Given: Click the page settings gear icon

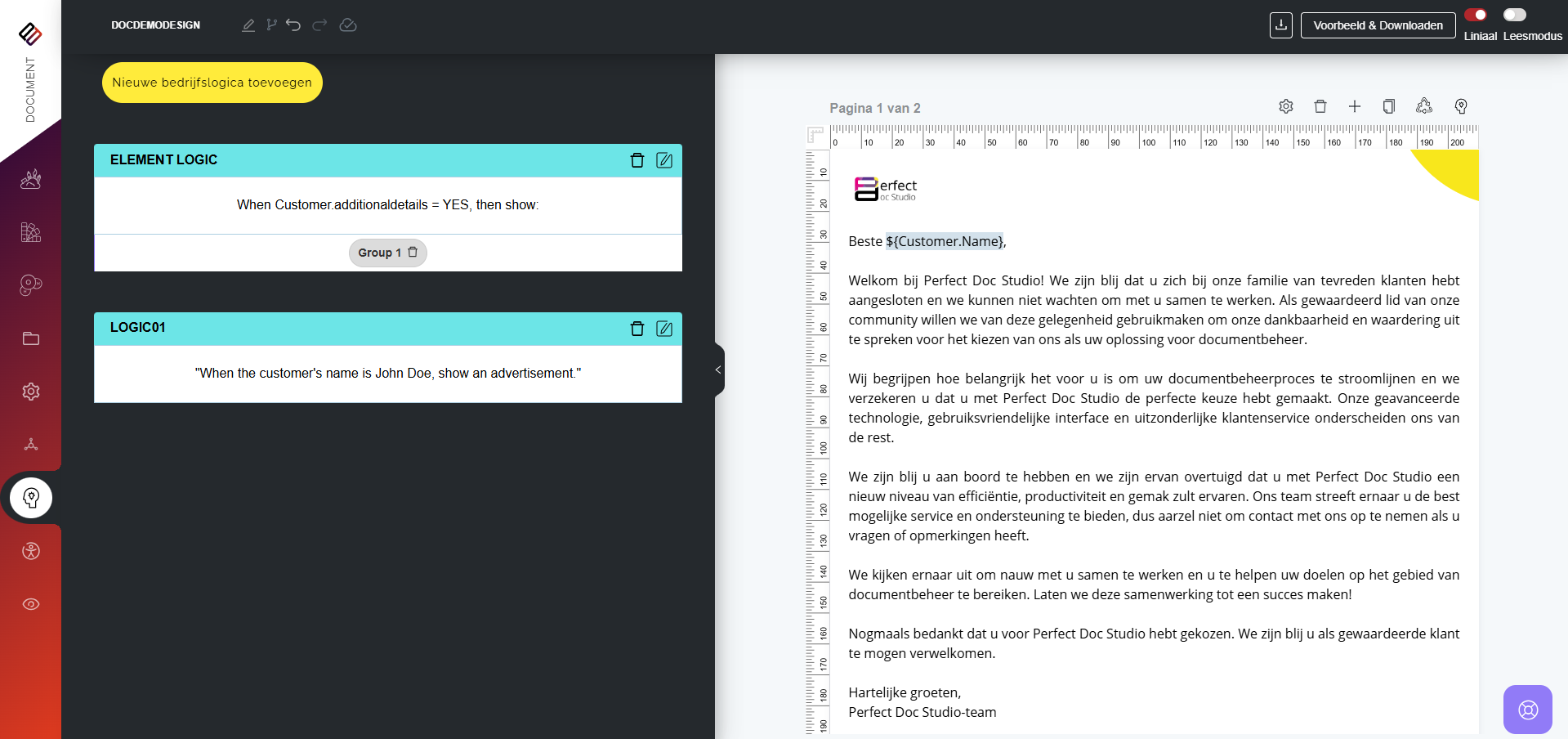Looking at the screenshot, I should click(x=1286, y=106).
